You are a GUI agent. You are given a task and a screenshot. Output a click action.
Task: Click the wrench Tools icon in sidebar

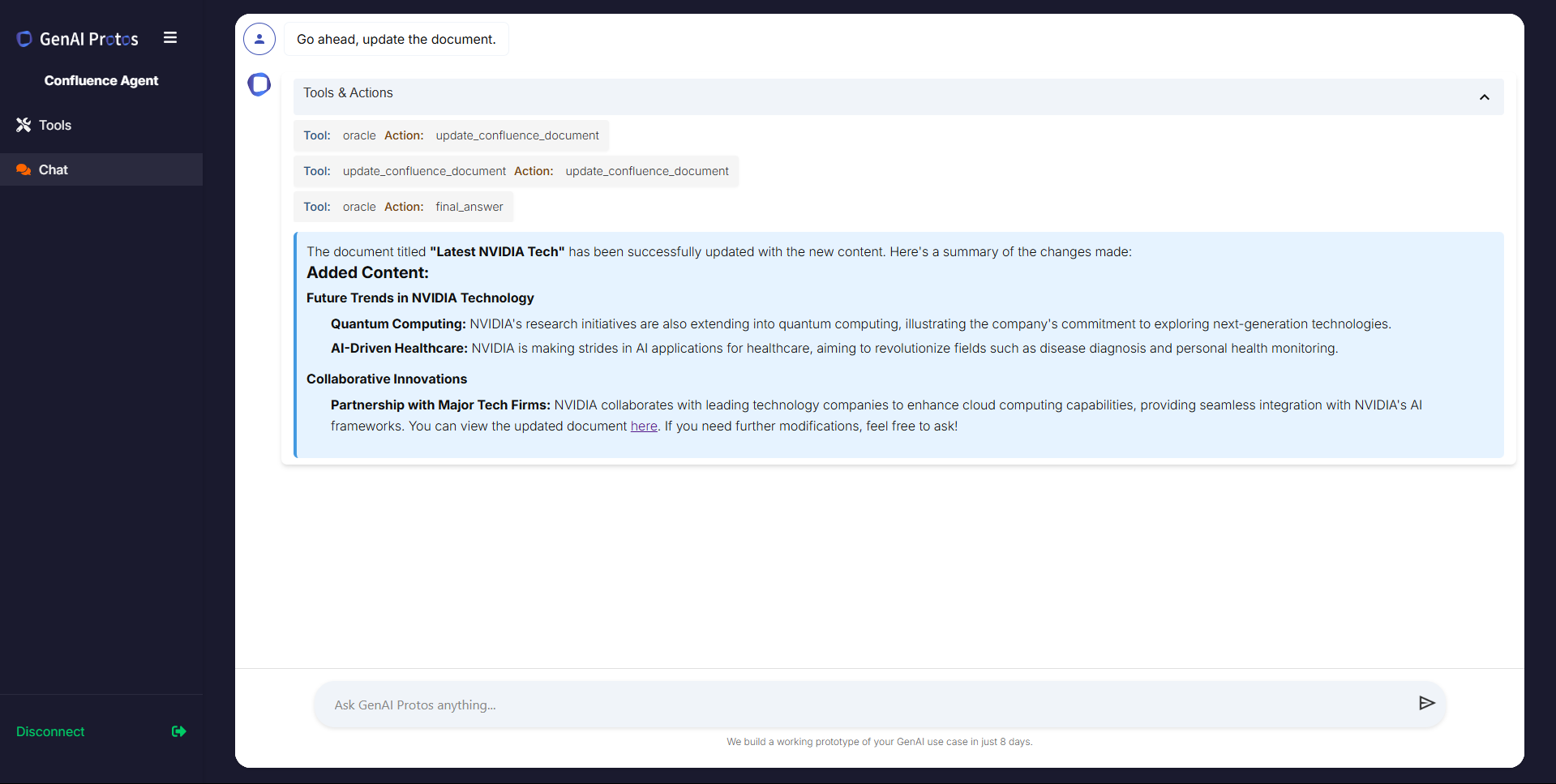point(24,125)
